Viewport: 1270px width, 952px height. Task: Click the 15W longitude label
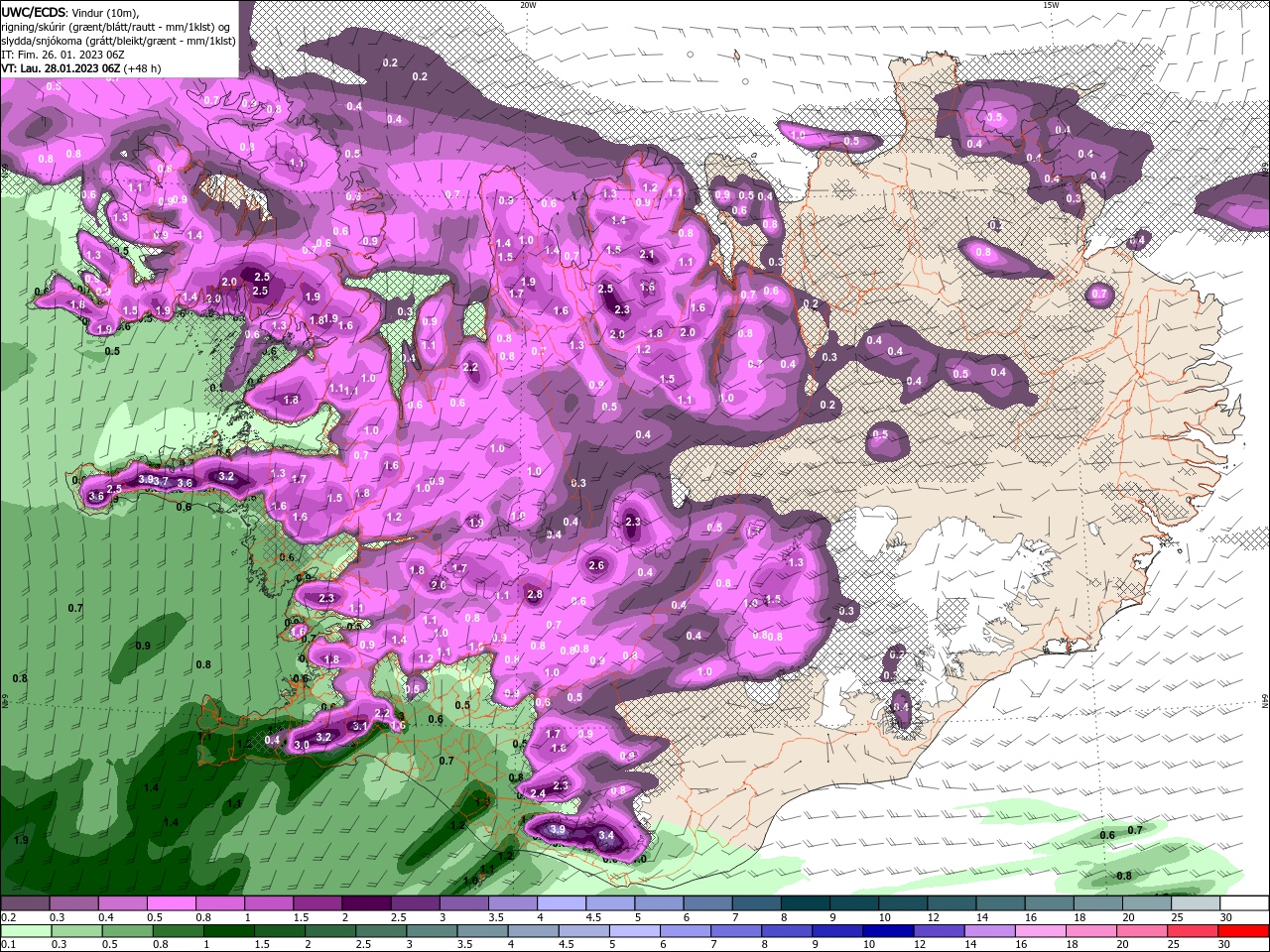coord(1051,5)
